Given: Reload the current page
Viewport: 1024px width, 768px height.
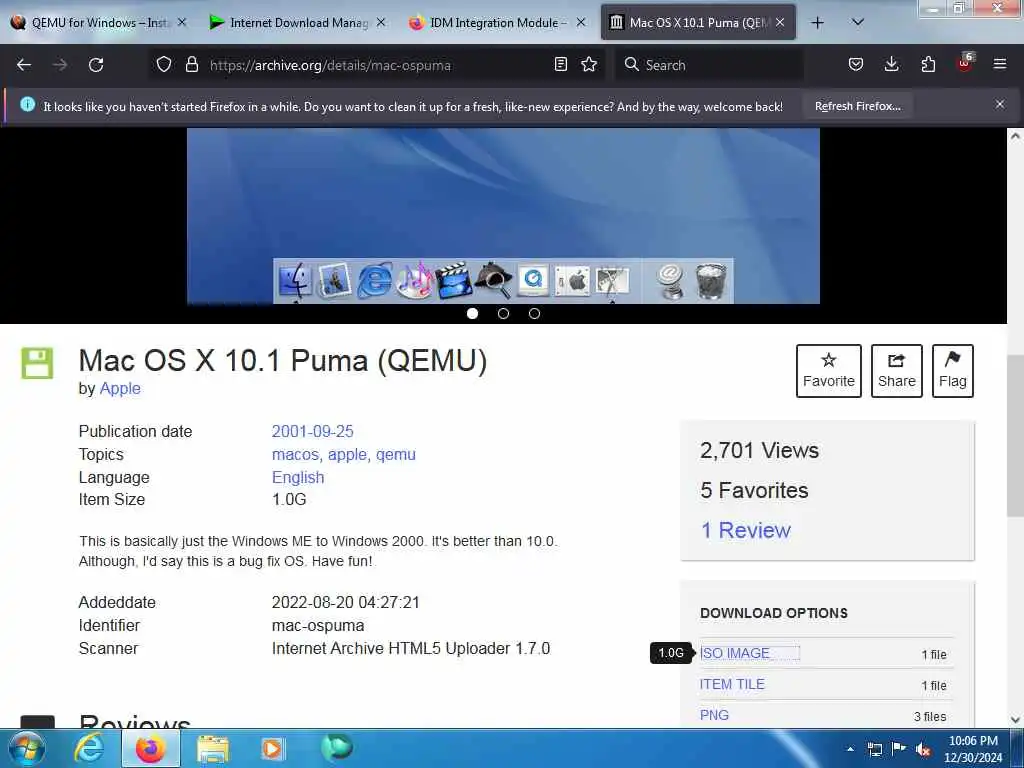Looking at the screenshot, I should [96, 65].
